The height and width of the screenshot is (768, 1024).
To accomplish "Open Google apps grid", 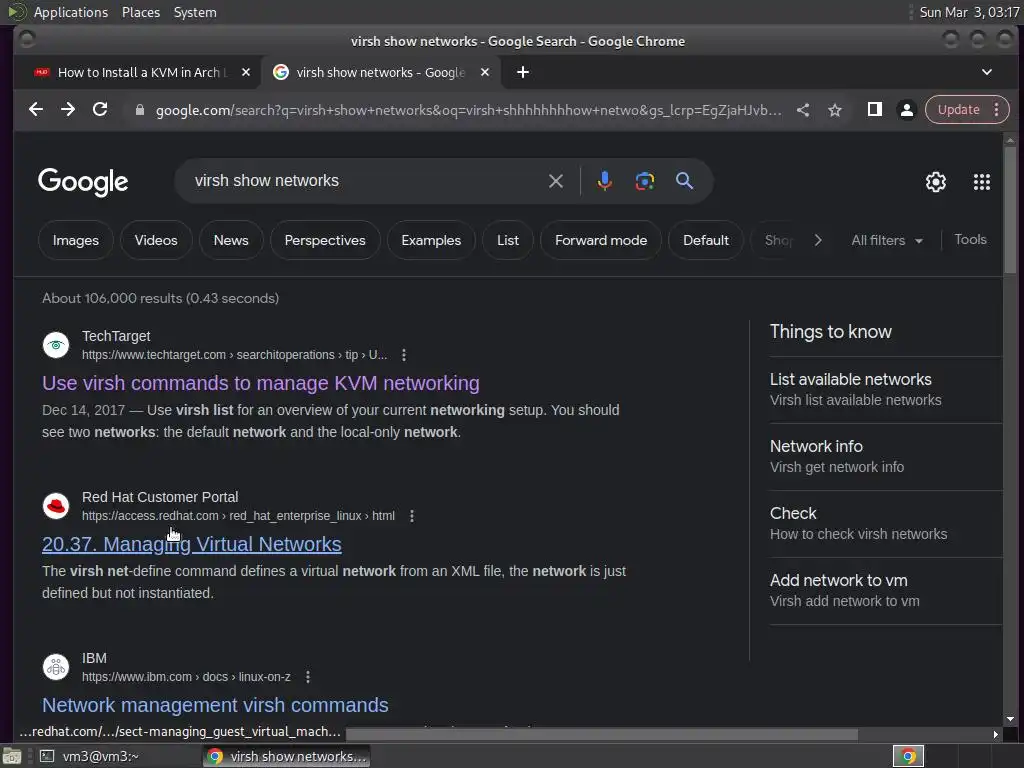I will (x=982, y=182).
